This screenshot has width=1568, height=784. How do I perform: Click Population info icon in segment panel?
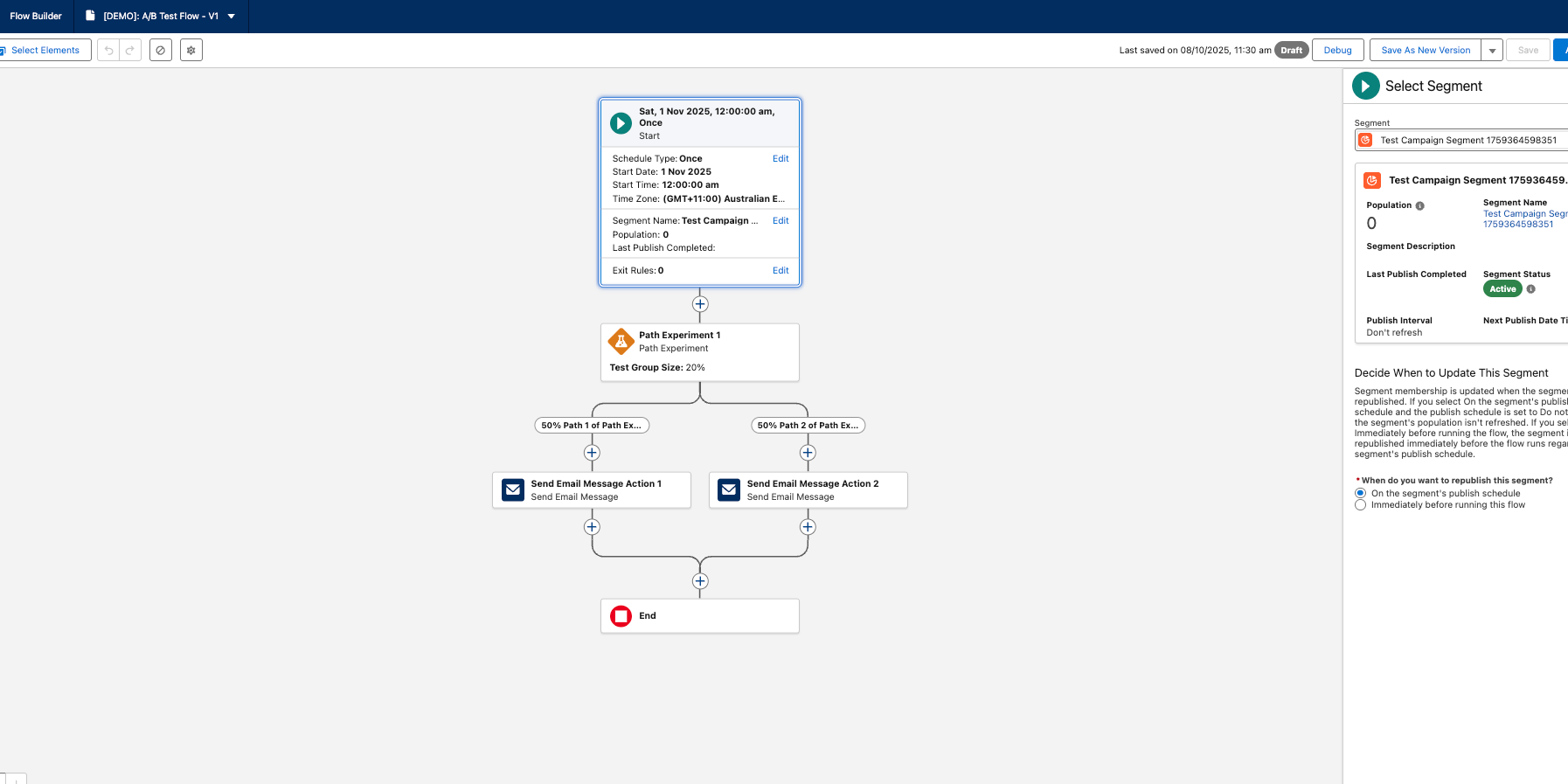click(x=1419, y=206)
